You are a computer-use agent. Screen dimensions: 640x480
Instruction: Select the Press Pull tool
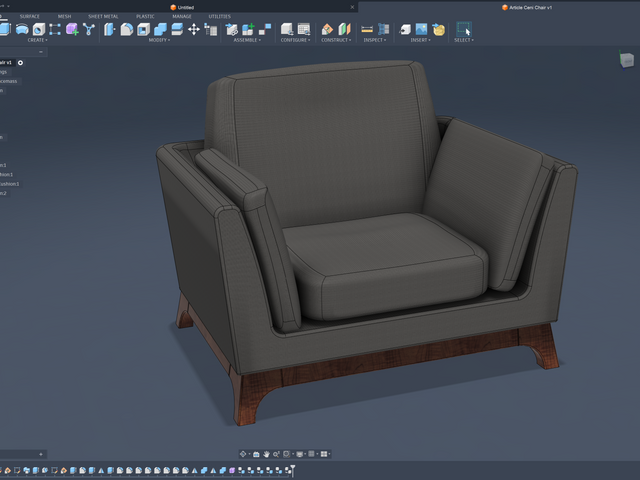109,29
